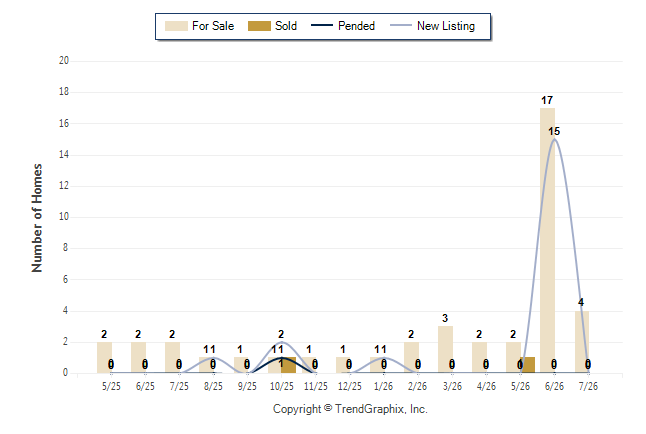Click the For Sale legend color swatch
Image resolution: width=646 pixels, height=434 pixels.
tap(176, 26)
